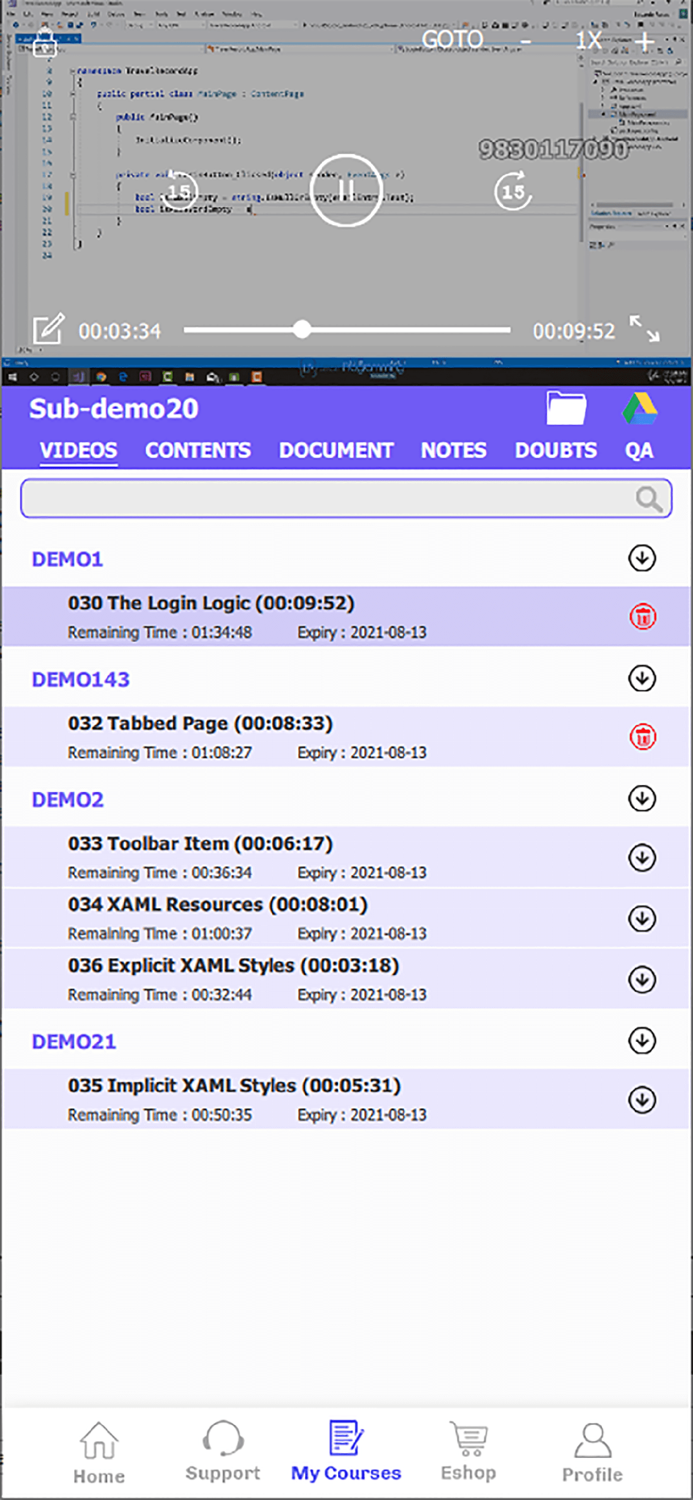
Task: Download 034 XAML Resources video
Action: [642, 918]
